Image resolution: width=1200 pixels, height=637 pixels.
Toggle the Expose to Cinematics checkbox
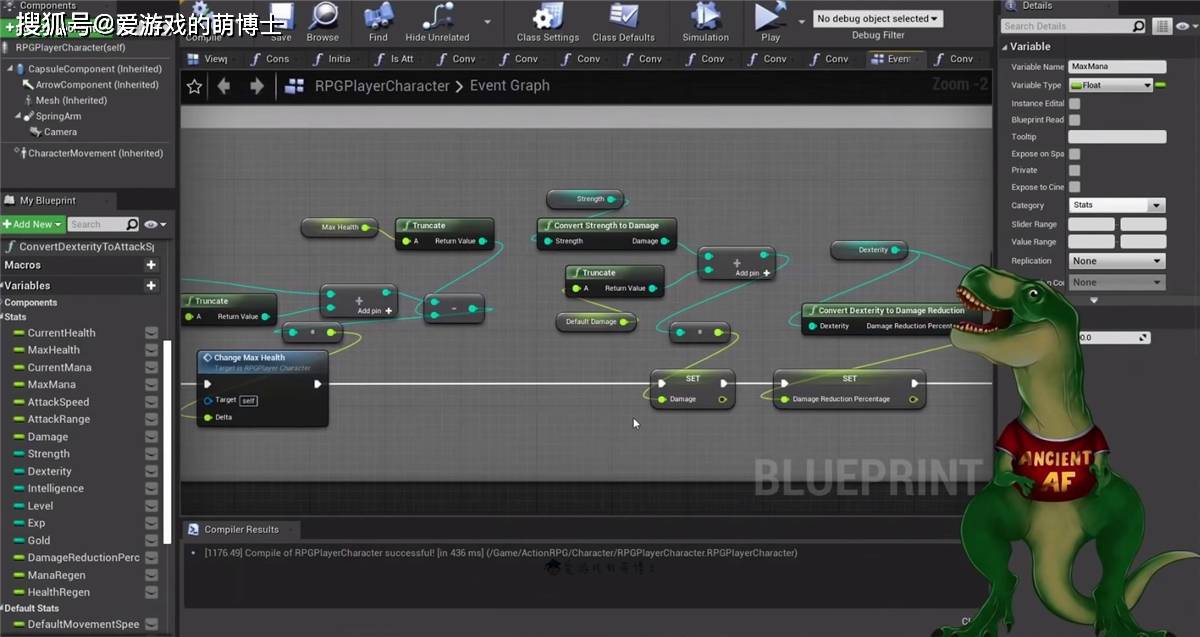click(x=1074, y=187)
